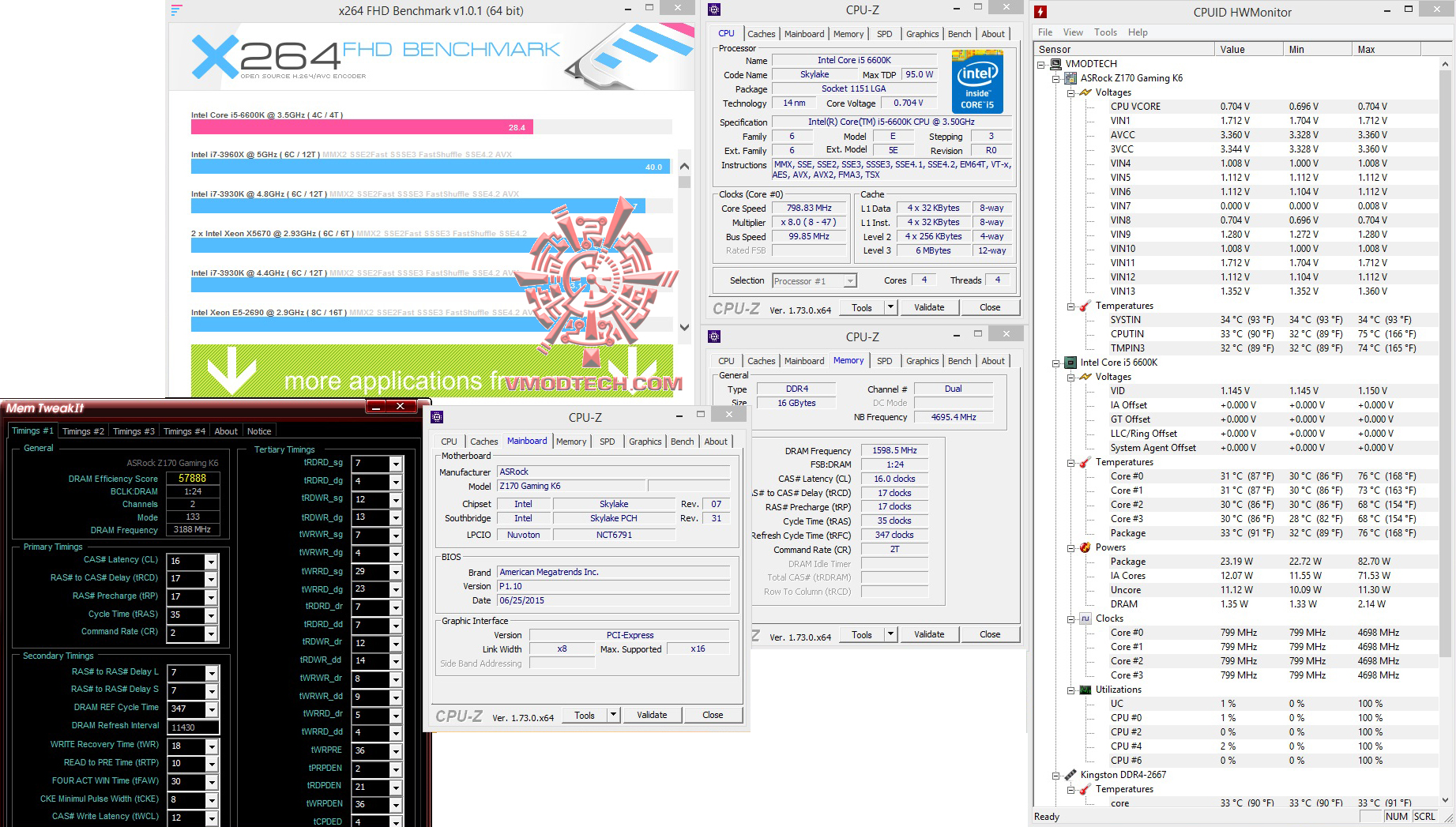
Task: Click the Voltages icon under ASRock Z170 Gaming K6
Action: pos(1085,92)
